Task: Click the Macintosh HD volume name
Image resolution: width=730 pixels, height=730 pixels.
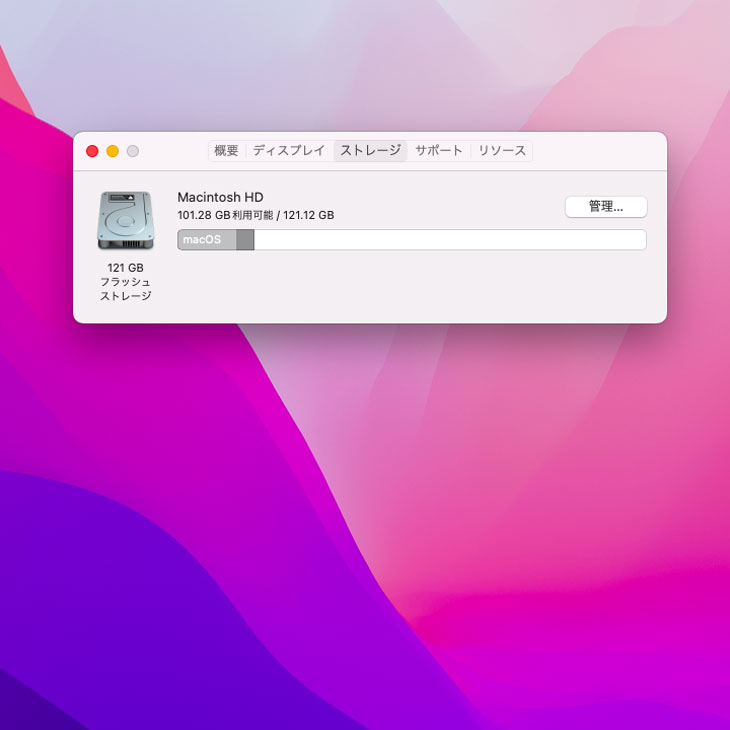Action: [221, 197]
